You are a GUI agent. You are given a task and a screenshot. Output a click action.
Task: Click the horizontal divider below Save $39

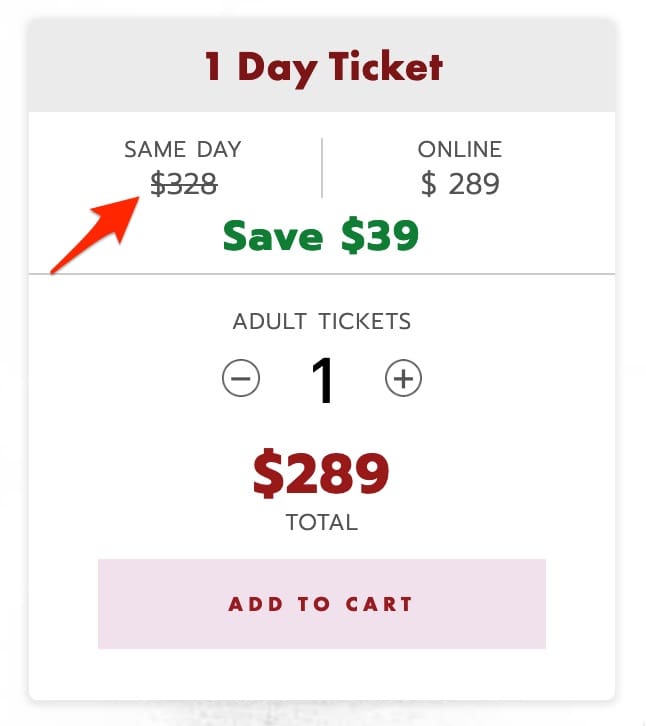tap(322, 274)
